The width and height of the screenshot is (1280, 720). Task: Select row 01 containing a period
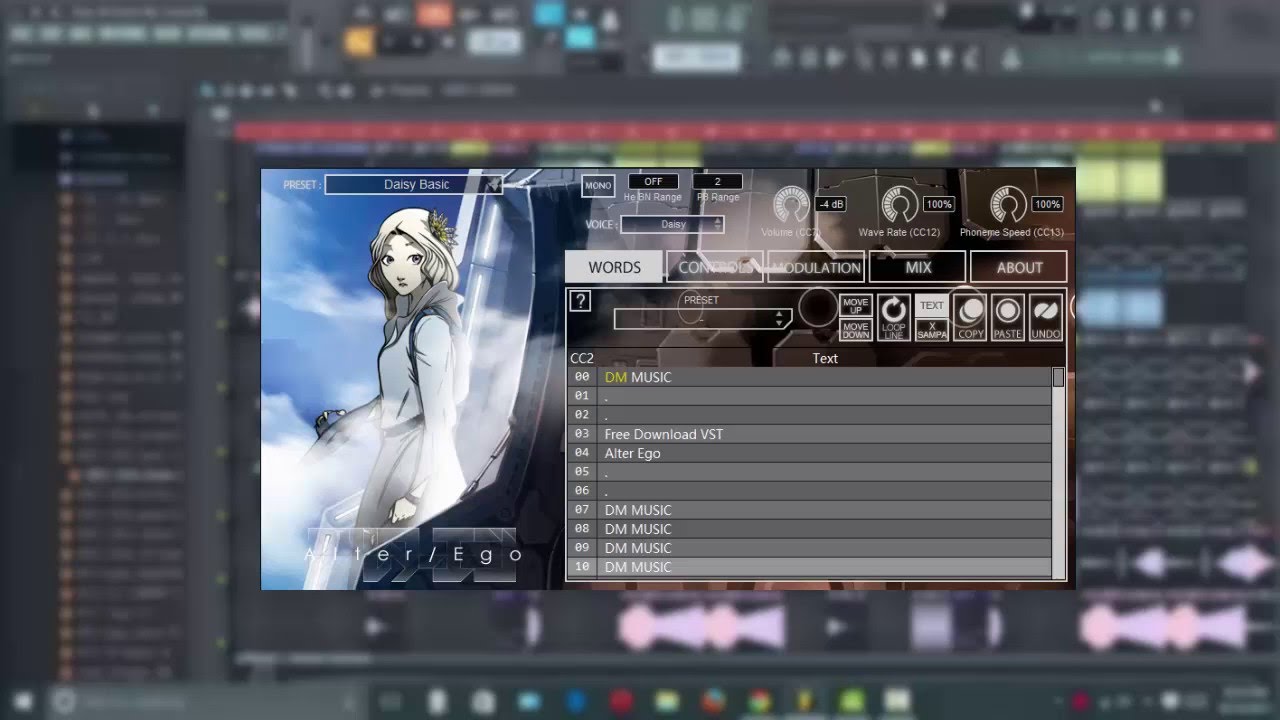(810, 396)
